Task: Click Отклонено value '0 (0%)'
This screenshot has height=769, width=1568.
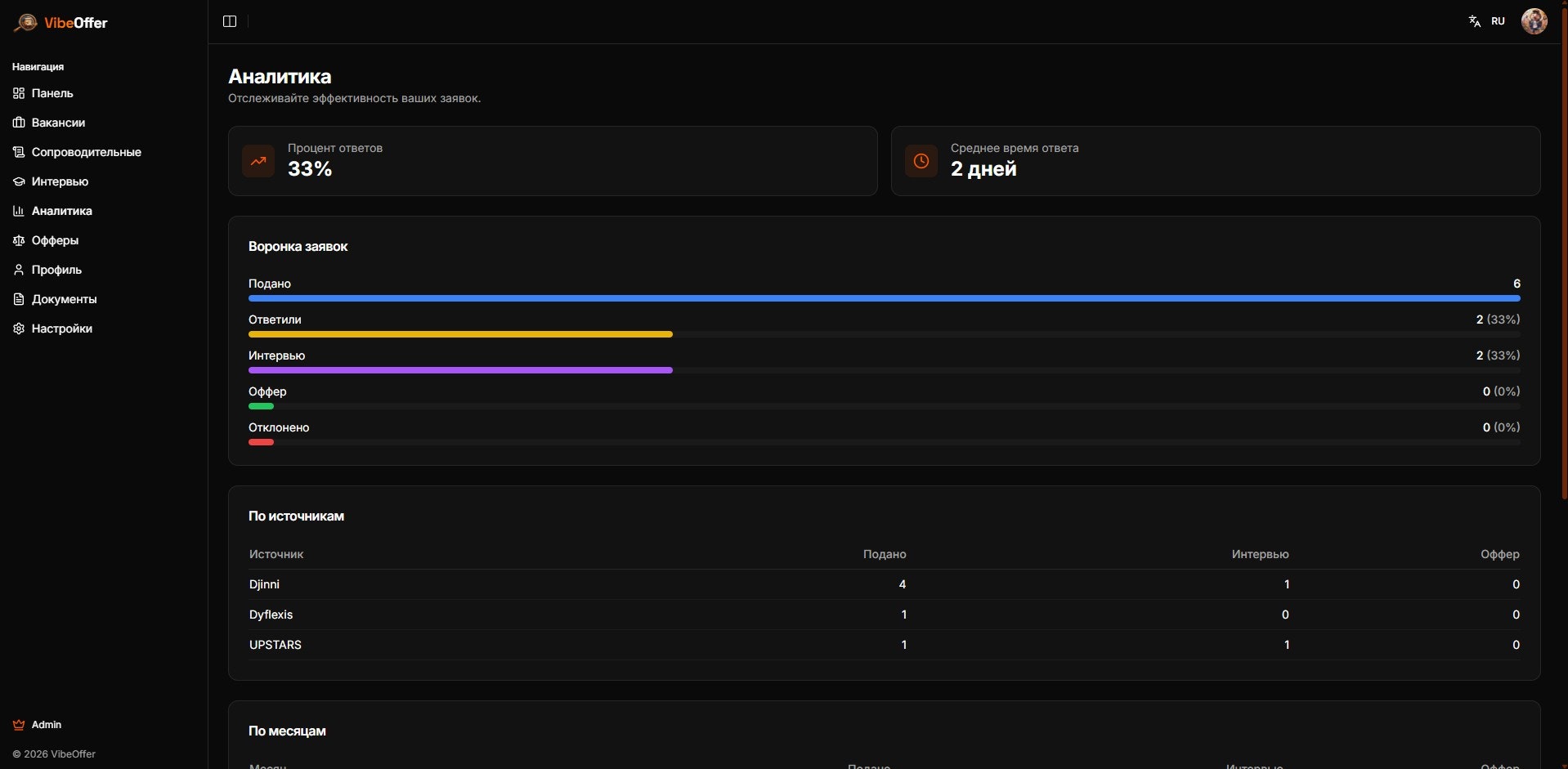Action: [1501, 427]
